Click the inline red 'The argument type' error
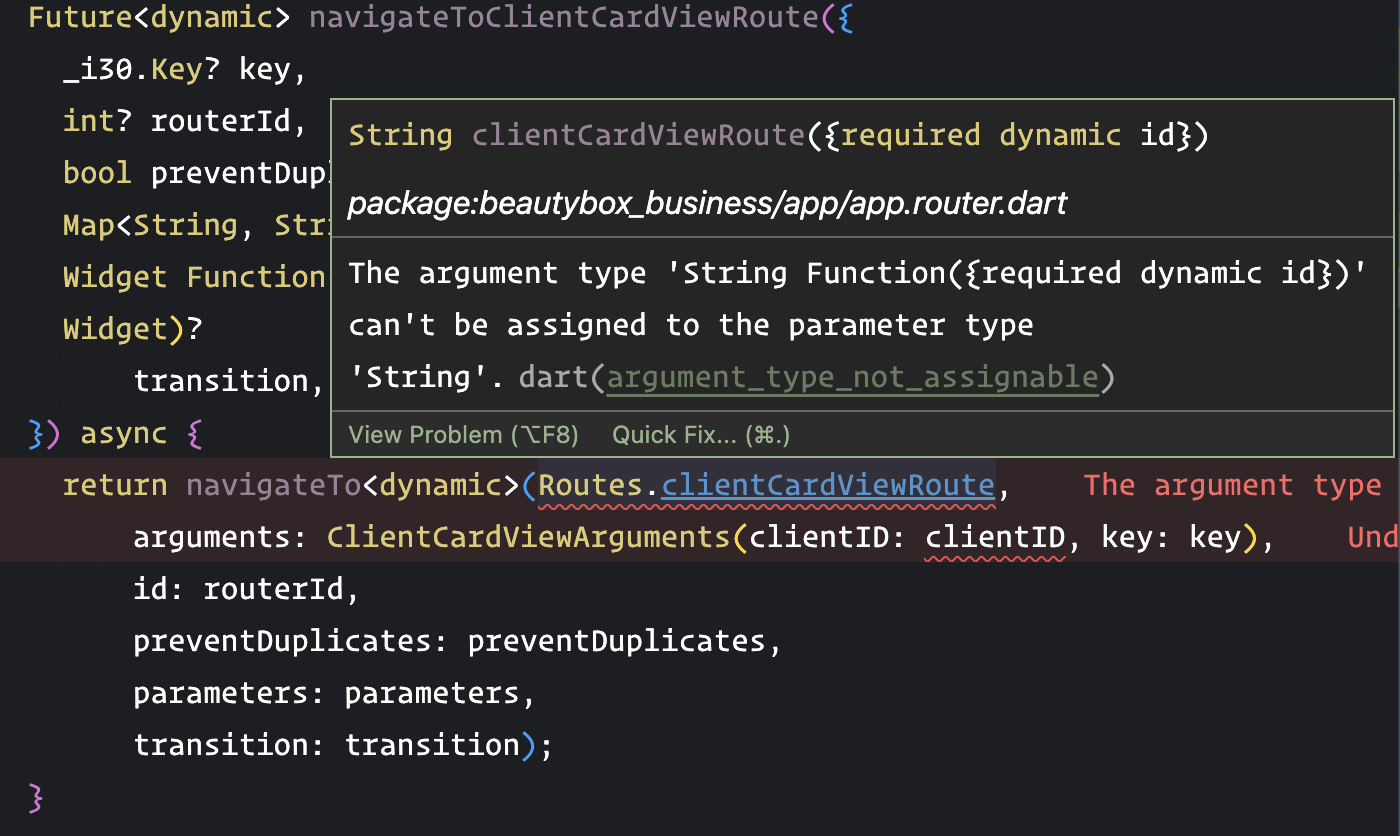This screenshot has width=1400, height=836. tap(1232, 486)
